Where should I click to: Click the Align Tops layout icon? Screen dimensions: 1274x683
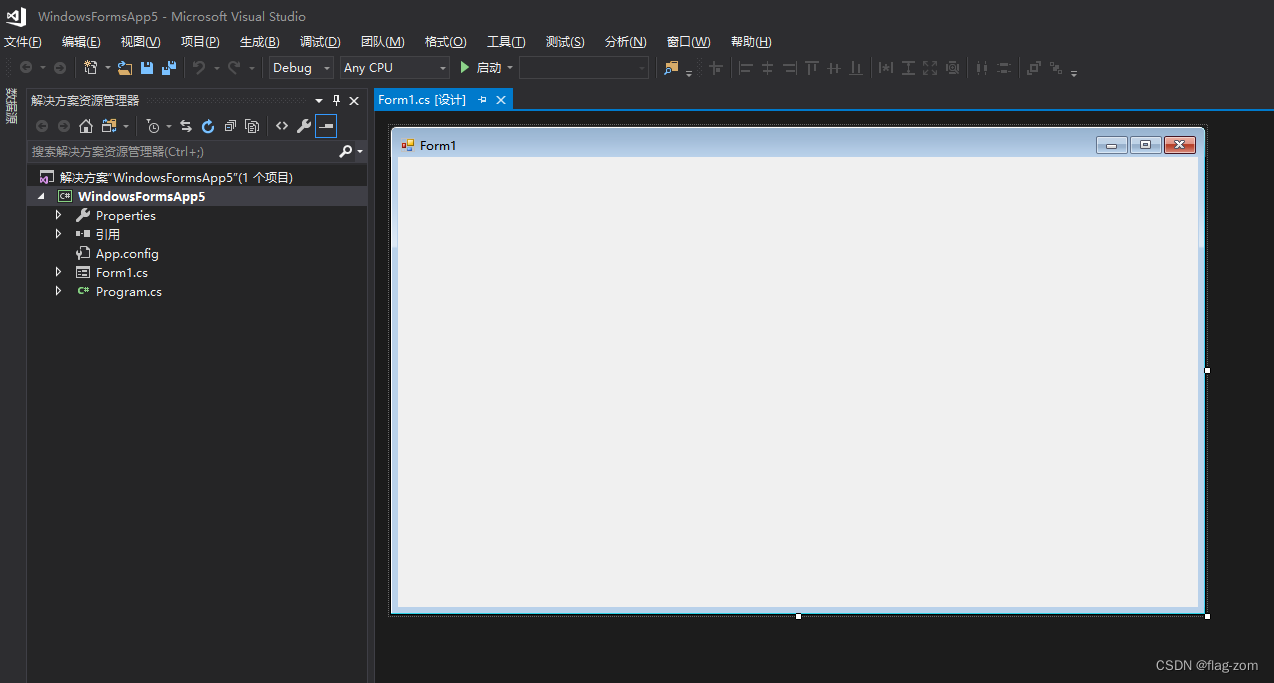(811, 67)
